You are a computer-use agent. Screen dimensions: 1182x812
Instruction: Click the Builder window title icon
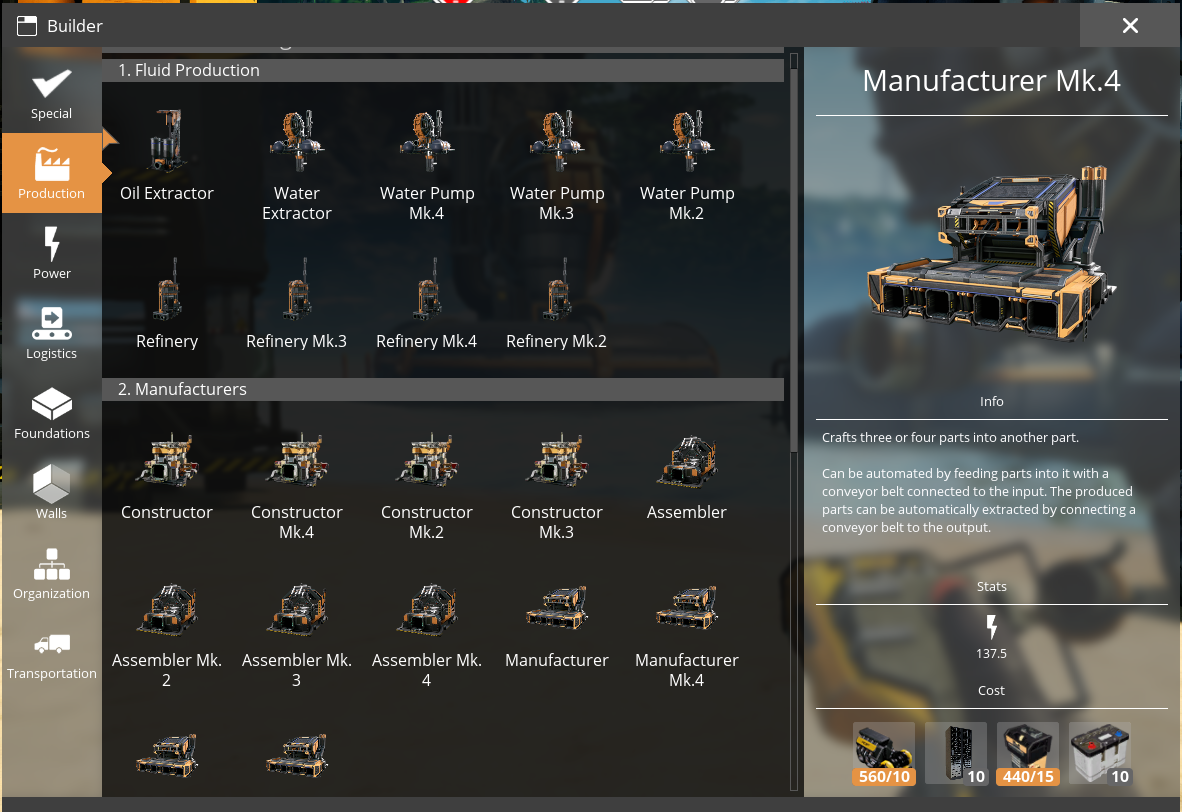(27, 26)
